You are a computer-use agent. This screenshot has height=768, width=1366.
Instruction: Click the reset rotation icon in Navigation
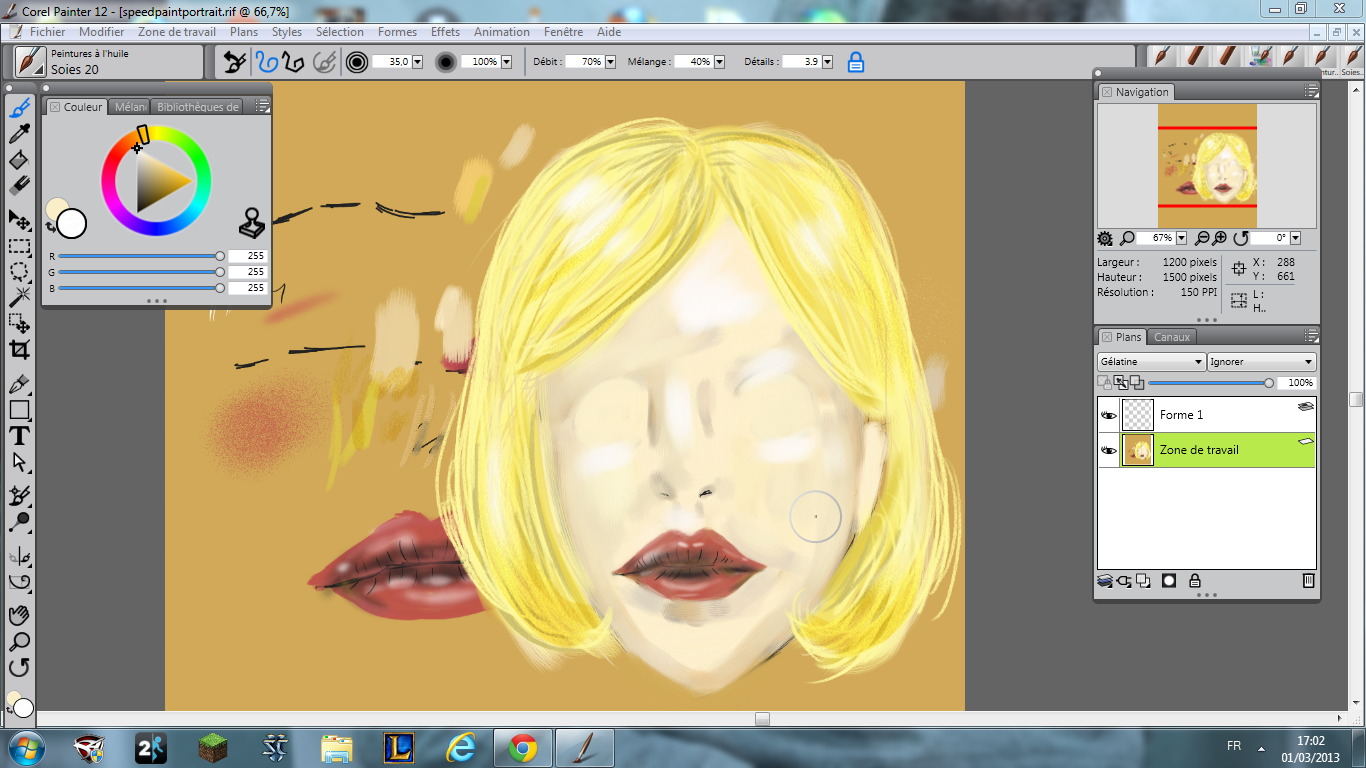(1241, 238)
